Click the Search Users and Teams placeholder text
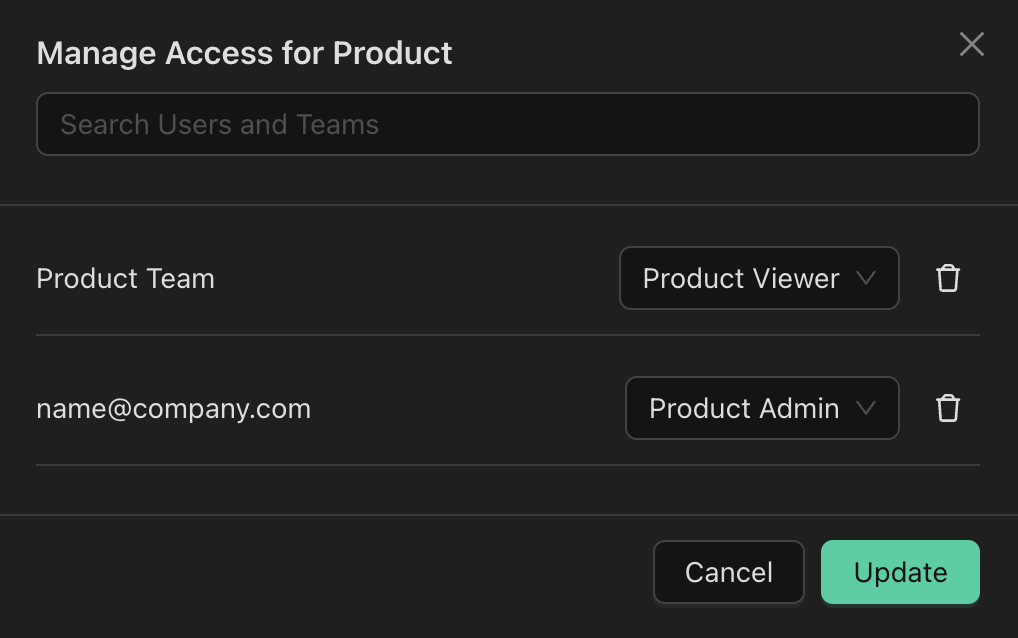The width and height of the screenshot is (1018, 638). pos(219,124)
